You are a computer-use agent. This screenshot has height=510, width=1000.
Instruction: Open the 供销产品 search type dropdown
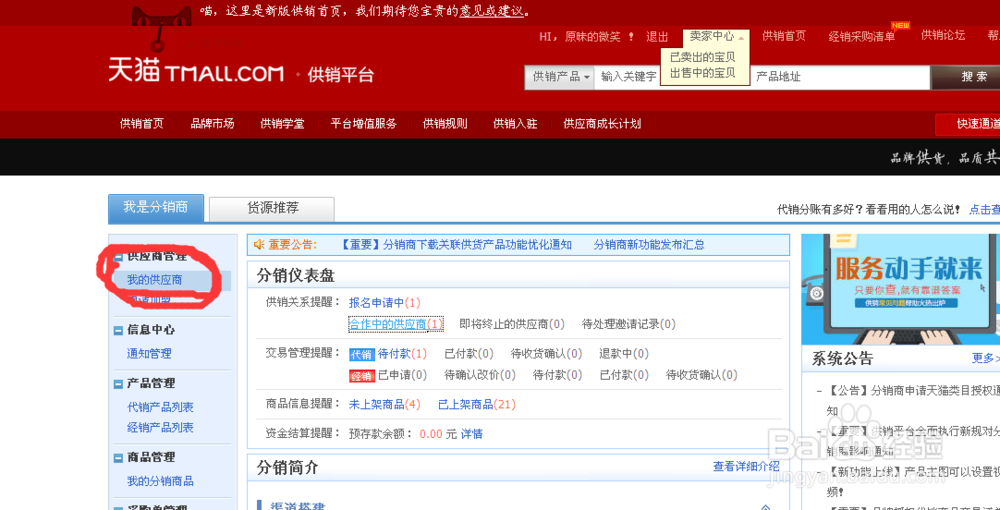tap(559, 77)
